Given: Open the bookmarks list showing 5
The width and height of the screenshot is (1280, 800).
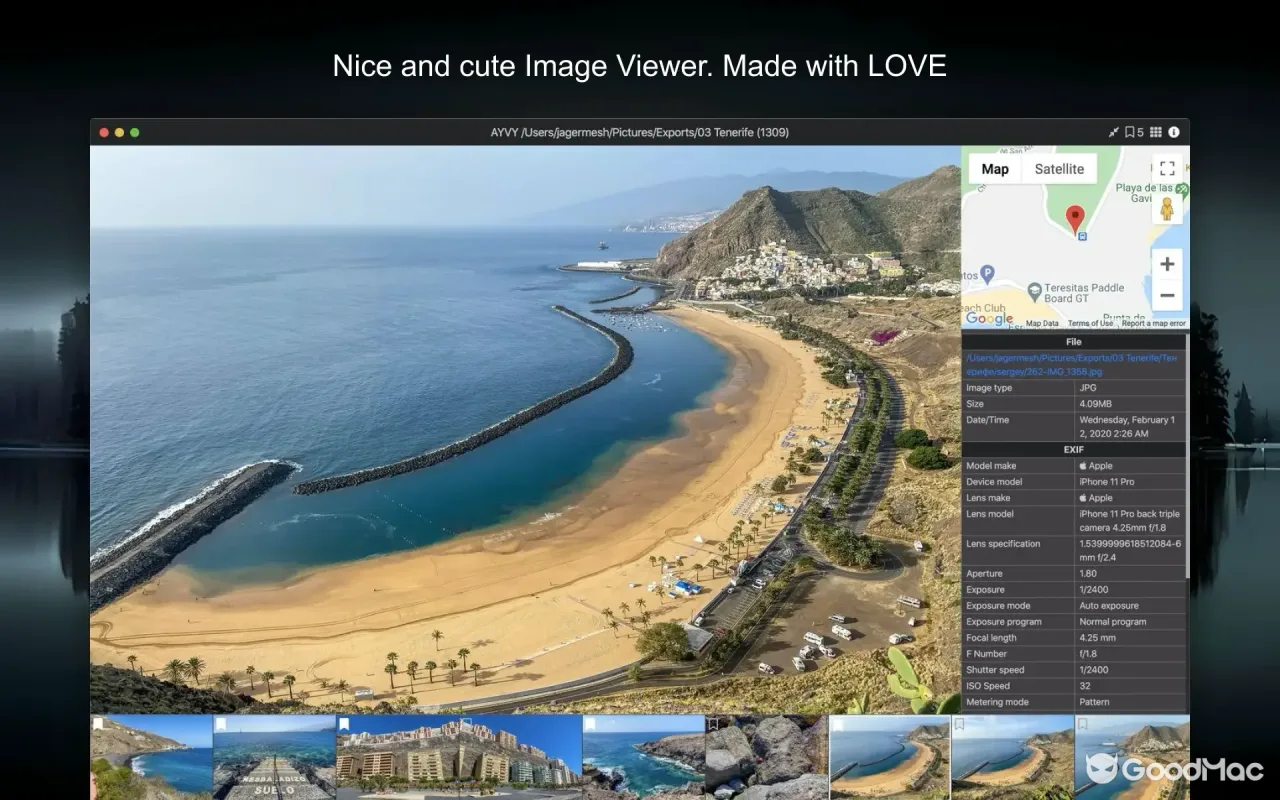Looking at the screenshot, I should [x=1134, y=132].
